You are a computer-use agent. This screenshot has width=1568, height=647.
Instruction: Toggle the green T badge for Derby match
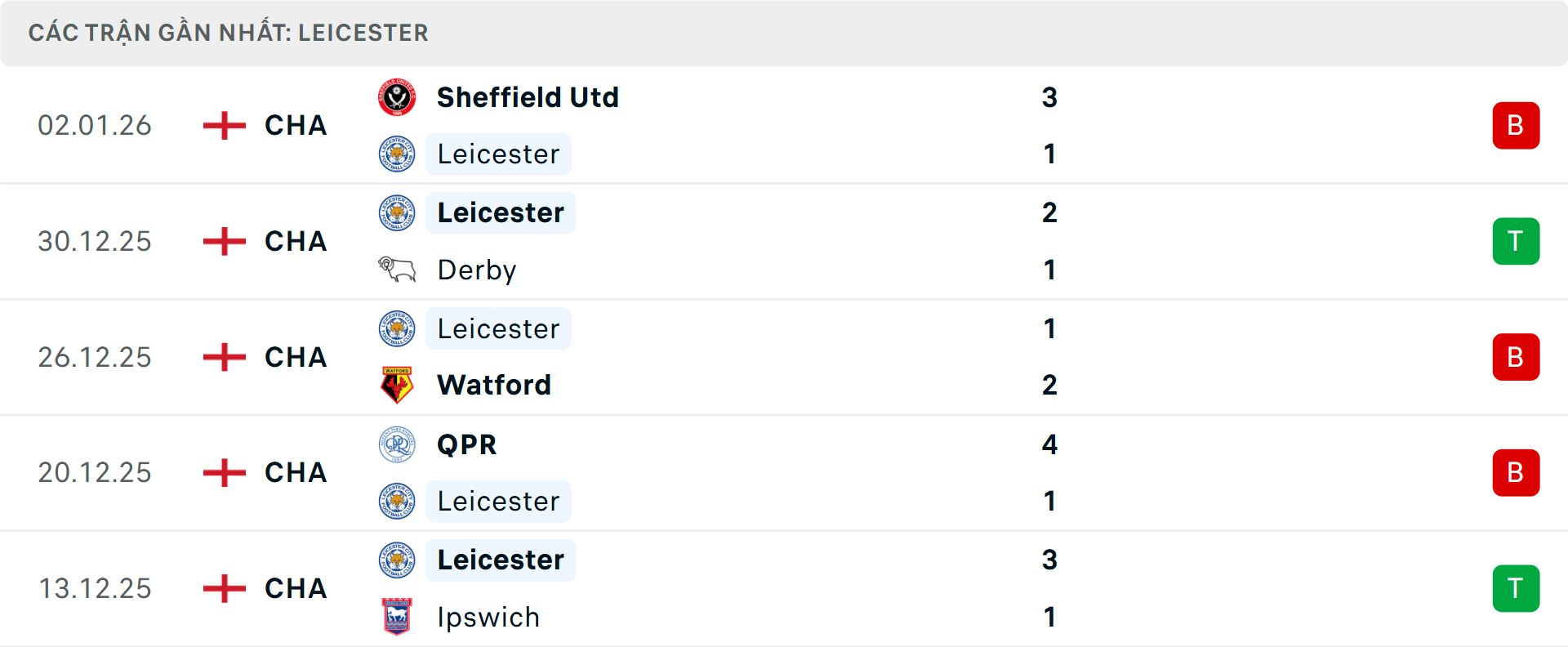click(1516, 241)
